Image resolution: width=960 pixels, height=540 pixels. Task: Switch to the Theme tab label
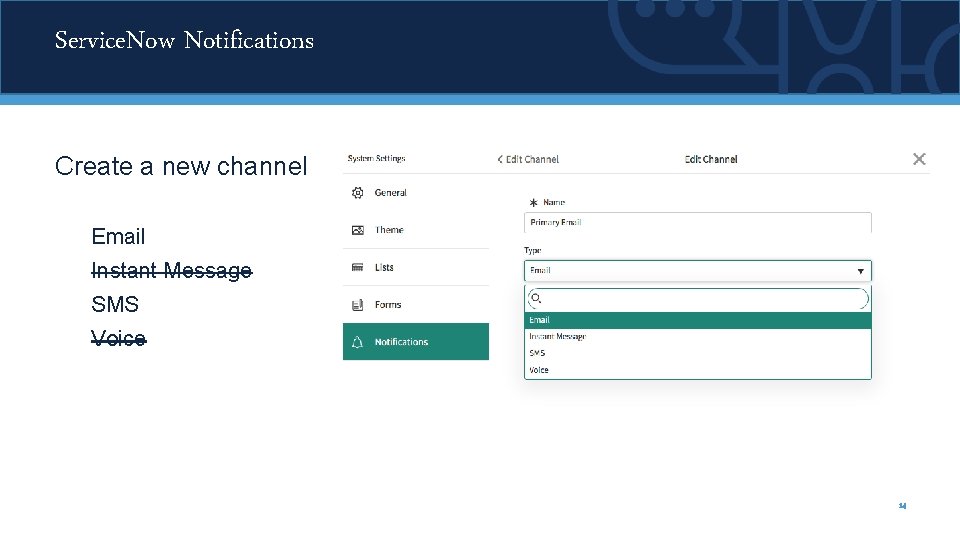(389, 230)
